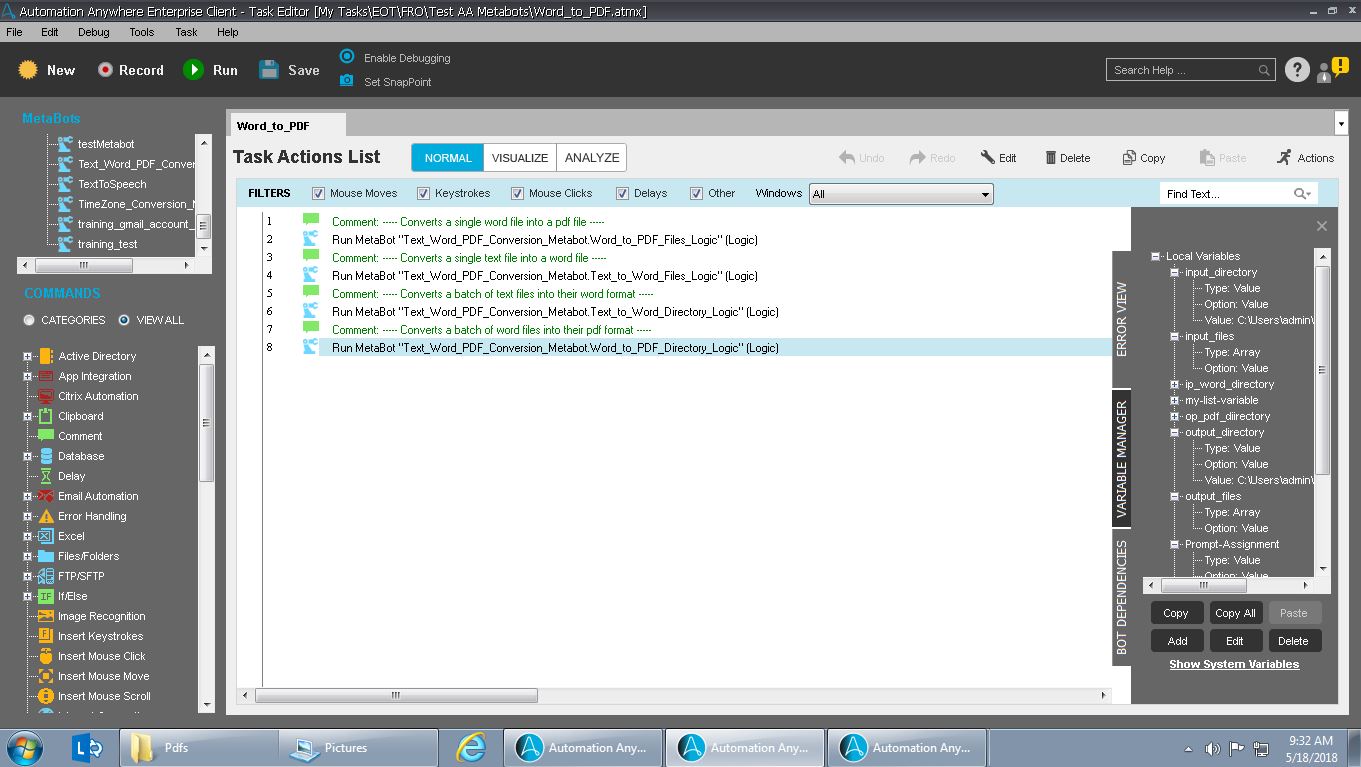Click the Variable Manager's Edit button
The image size is (1361, 767).
coord(1235,641)
